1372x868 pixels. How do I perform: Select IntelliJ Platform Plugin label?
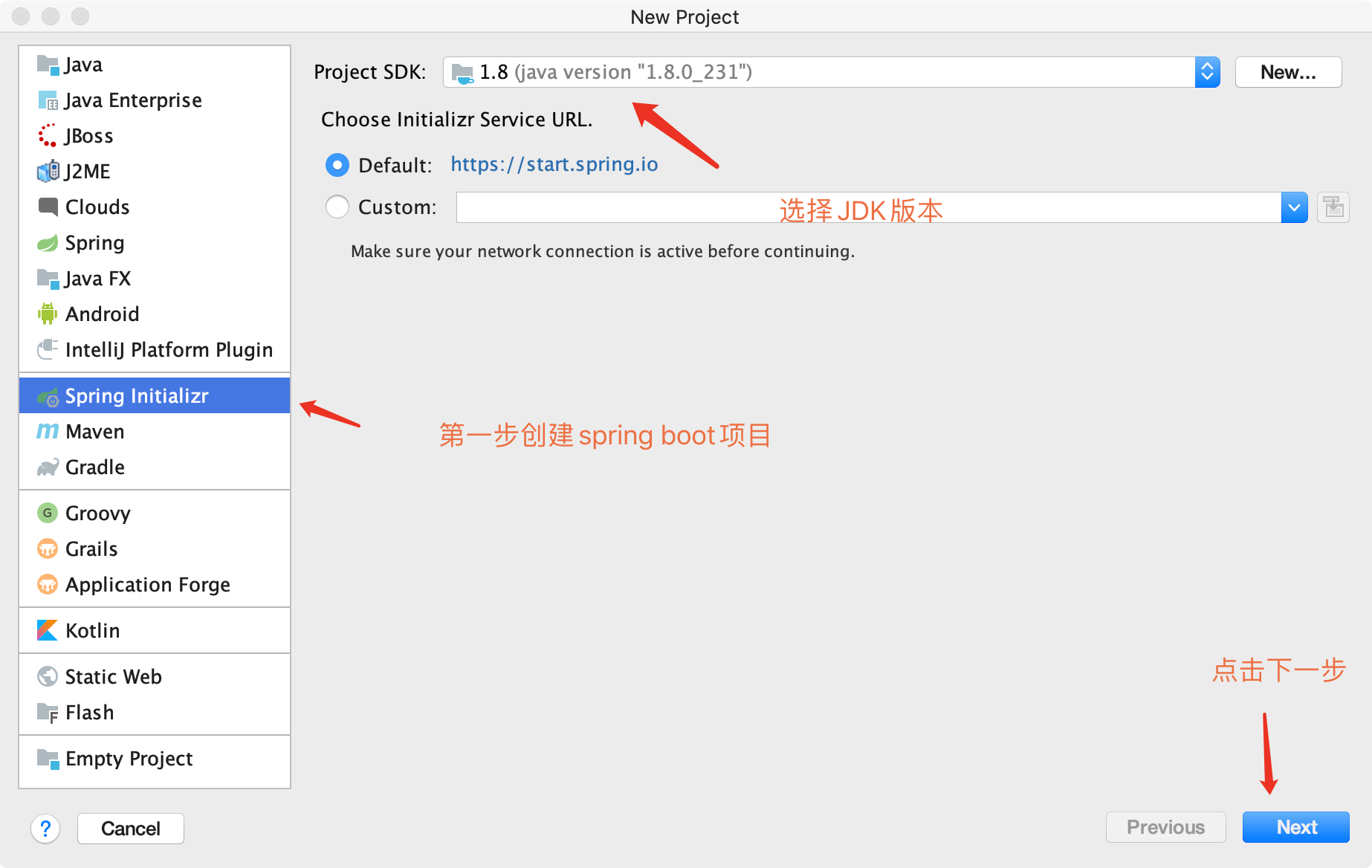169,350
